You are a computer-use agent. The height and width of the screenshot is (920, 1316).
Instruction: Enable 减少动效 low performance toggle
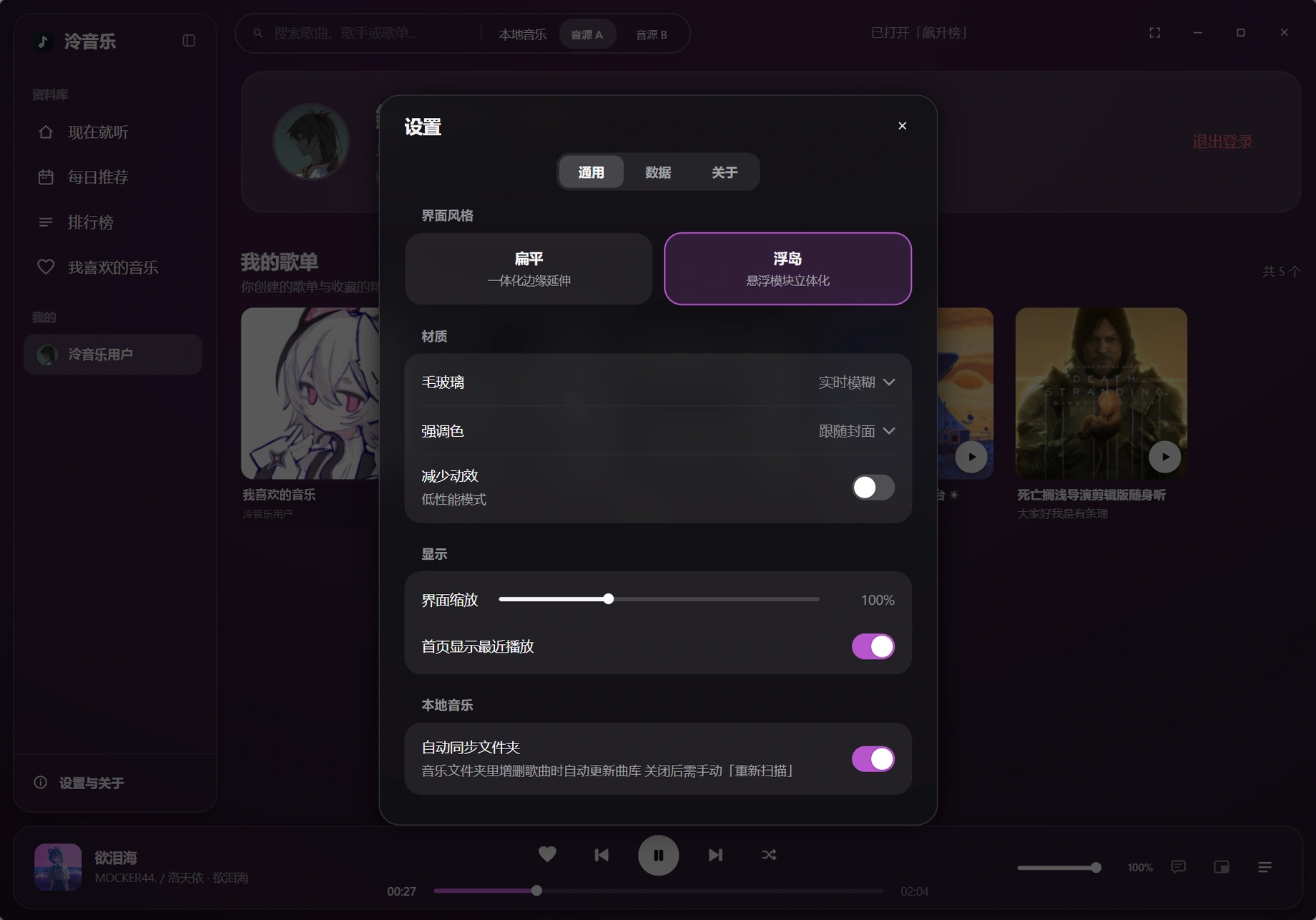(x=873, y=488)
